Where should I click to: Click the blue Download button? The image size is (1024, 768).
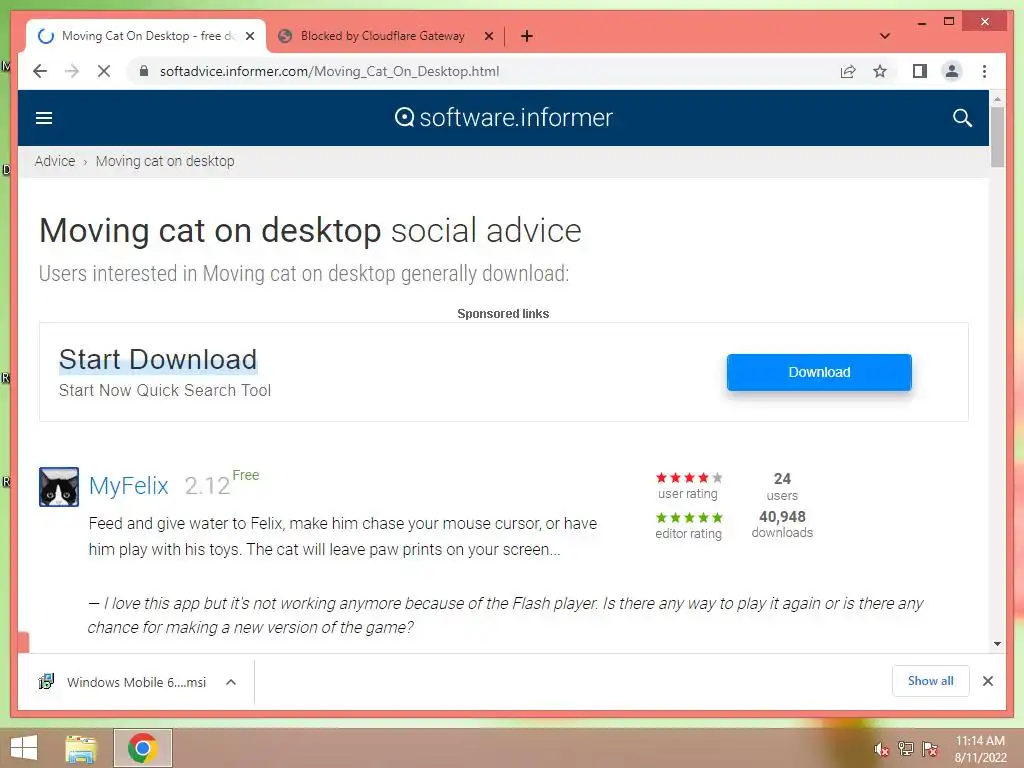tap(819, 372)
